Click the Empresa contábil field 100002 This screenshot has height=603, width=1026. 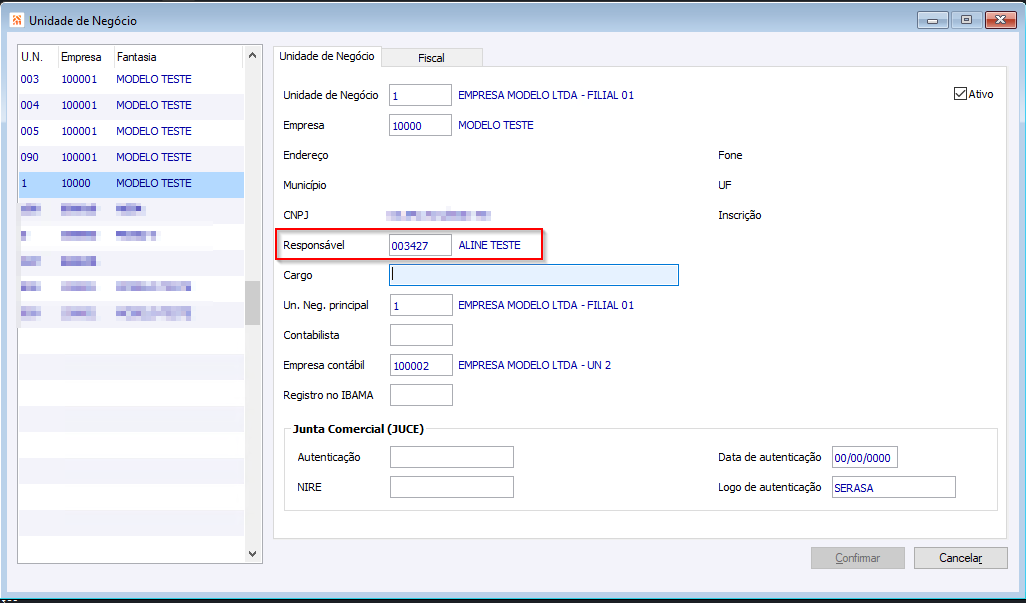point(421,365)
